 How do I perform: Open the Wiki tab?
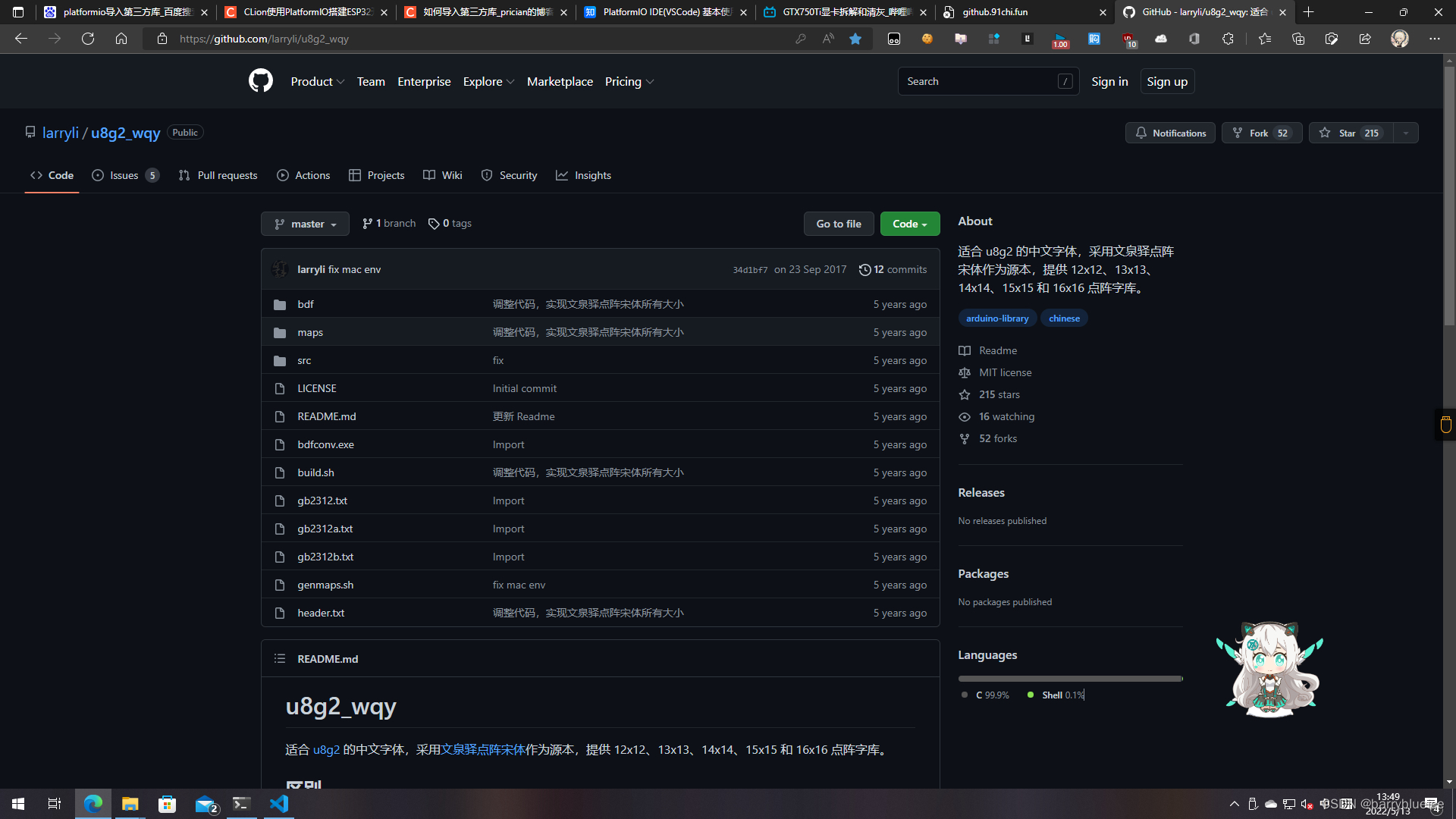coord(442,175)
